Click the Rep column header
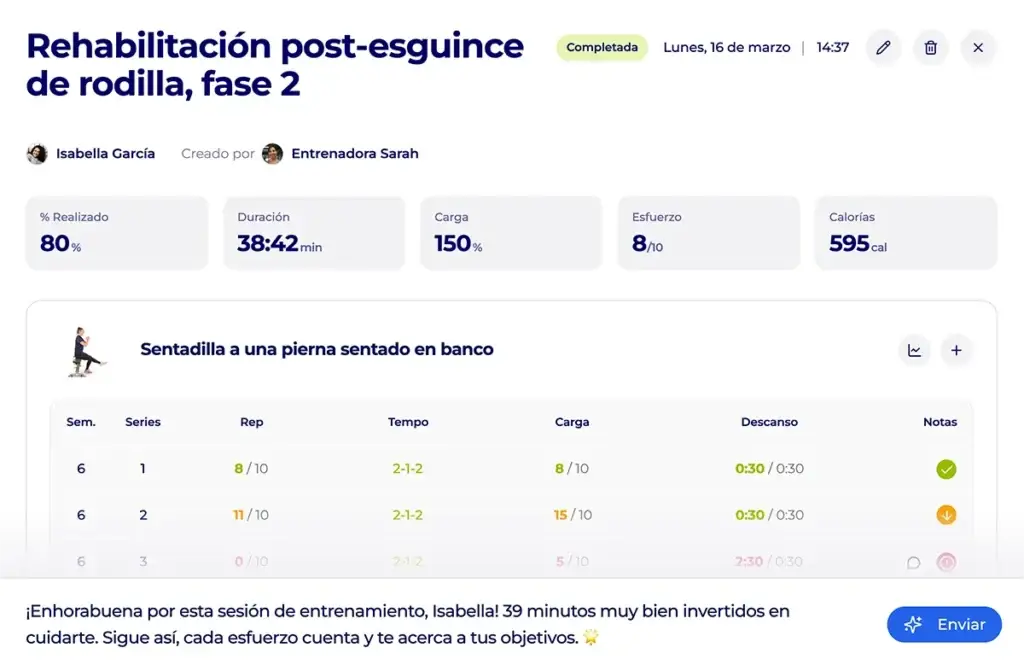The width and height of the screenshot is (1024, 671). coord(251,422)
